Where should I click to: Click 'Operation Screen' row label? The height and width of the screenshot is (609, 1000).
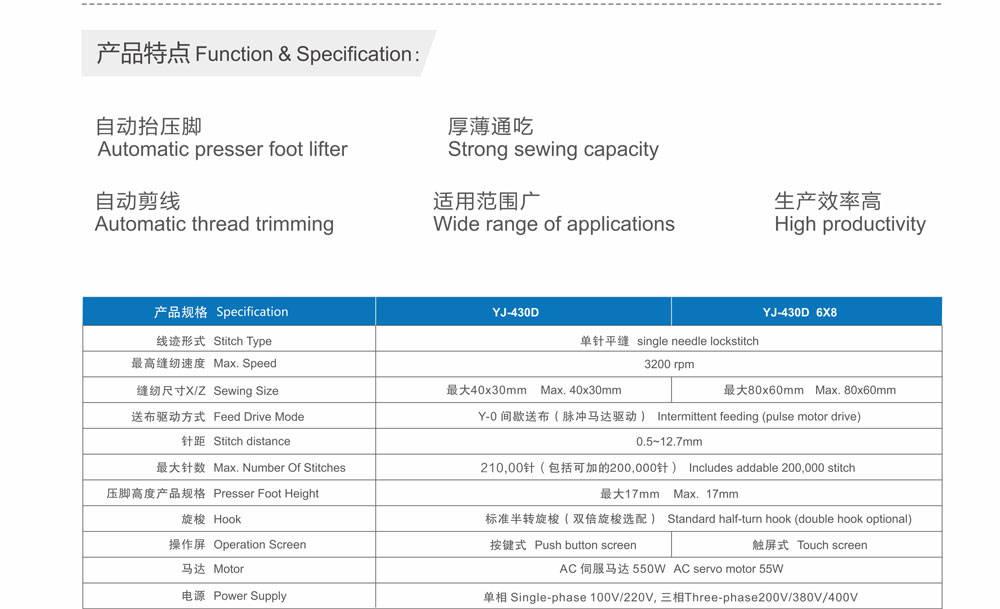260,545
